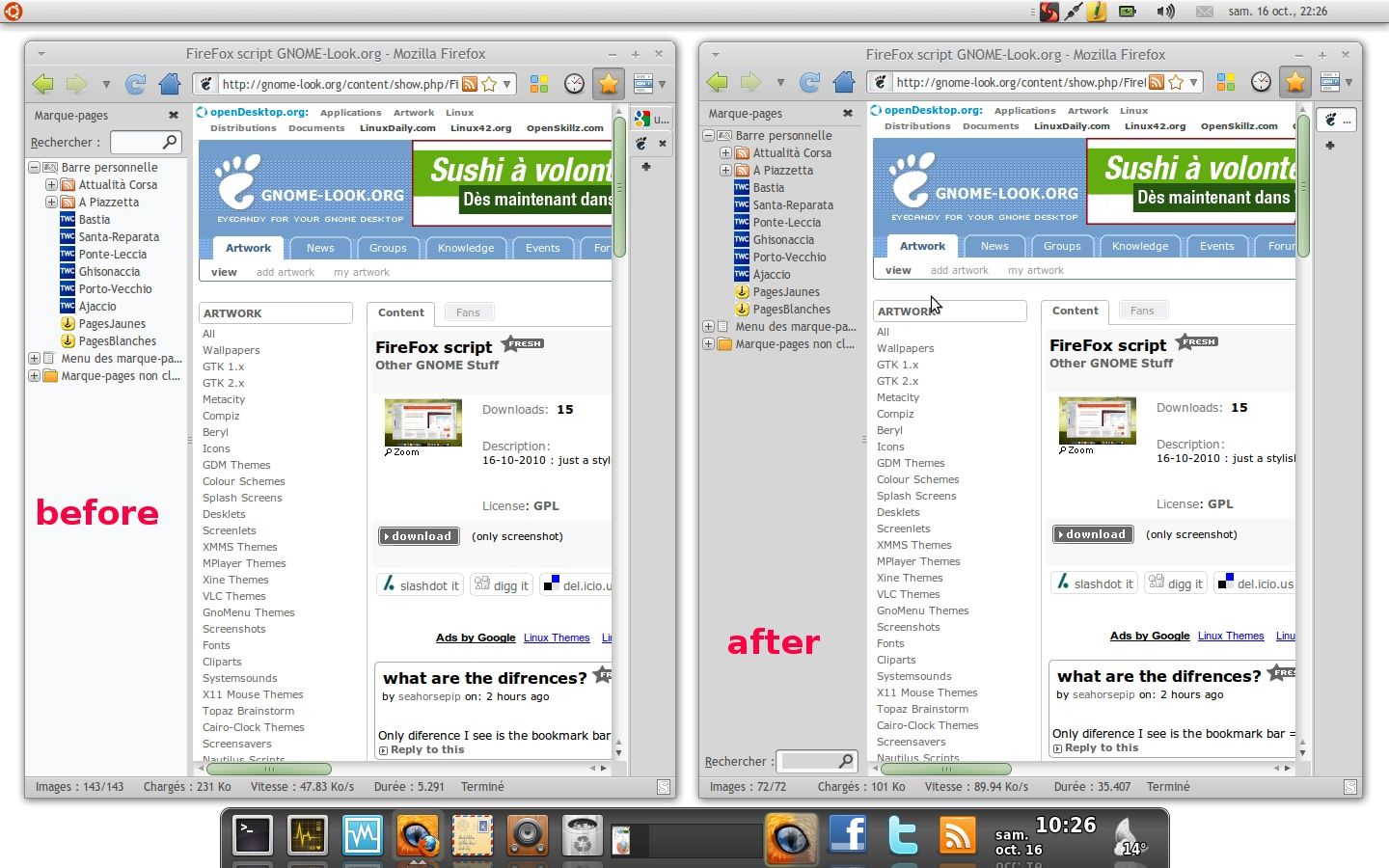This screenshot has width=1389, height=868.
Task: Open the News tab in left page
Action: click(320, 248)
